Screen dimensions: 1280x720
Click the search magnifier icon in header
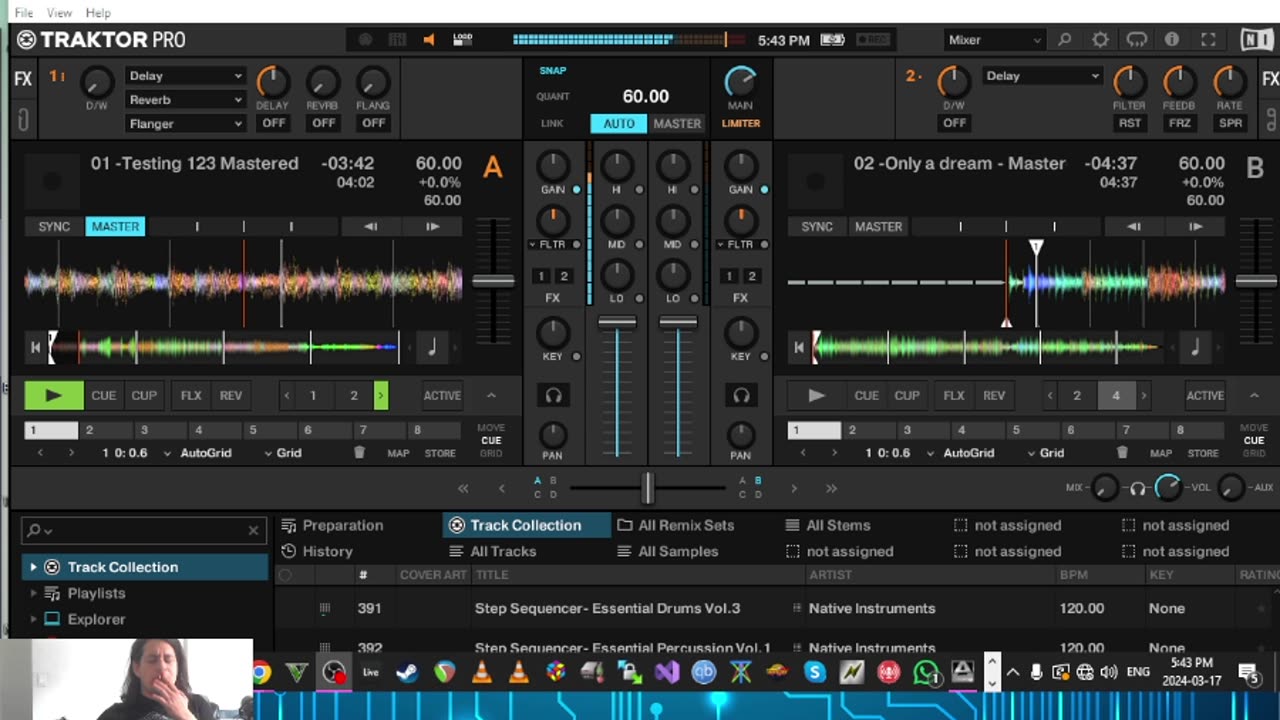[1065, 40]
